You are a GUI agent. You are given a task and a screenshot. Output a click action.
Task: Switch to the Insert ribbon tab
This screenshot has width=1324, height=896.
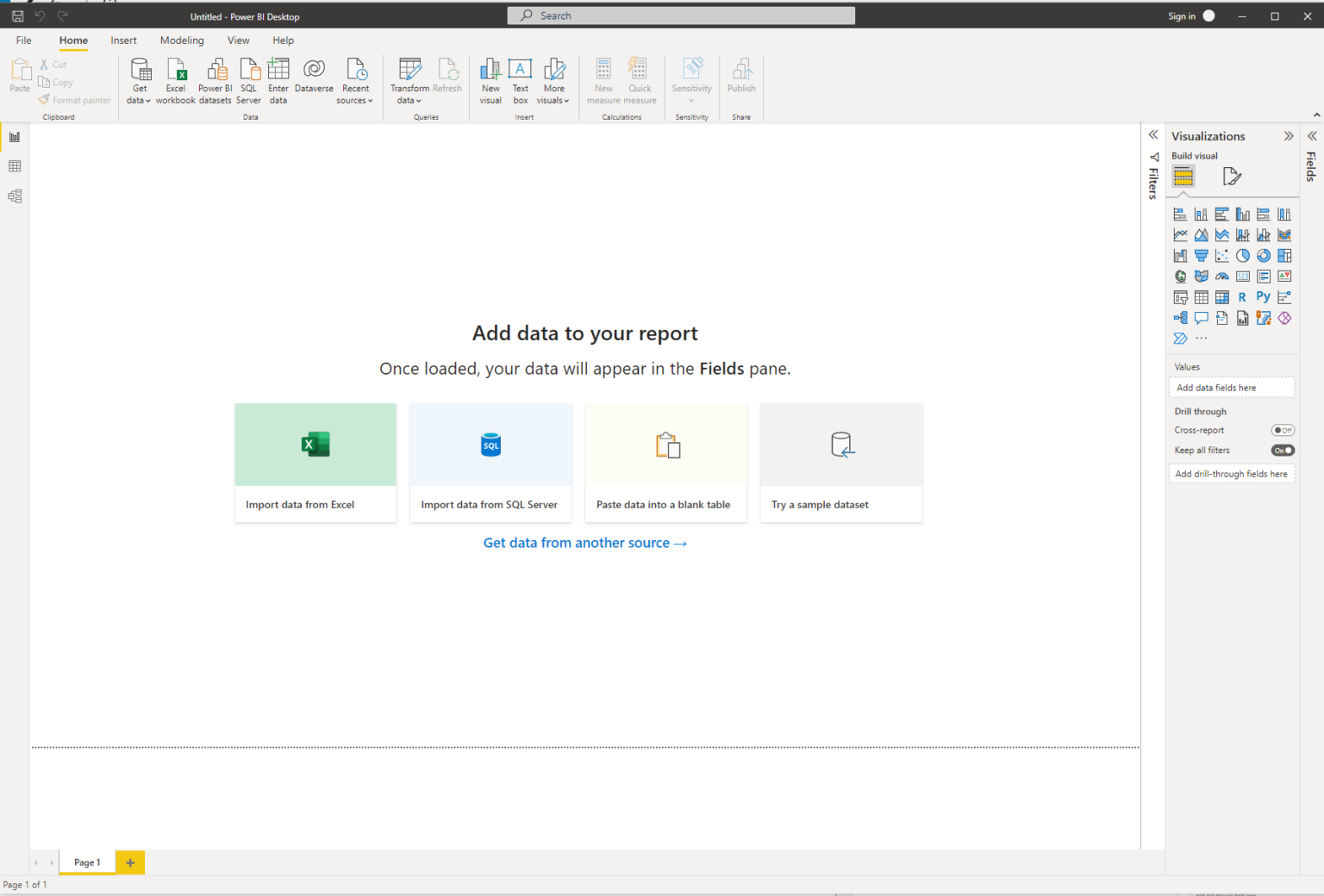123,40
